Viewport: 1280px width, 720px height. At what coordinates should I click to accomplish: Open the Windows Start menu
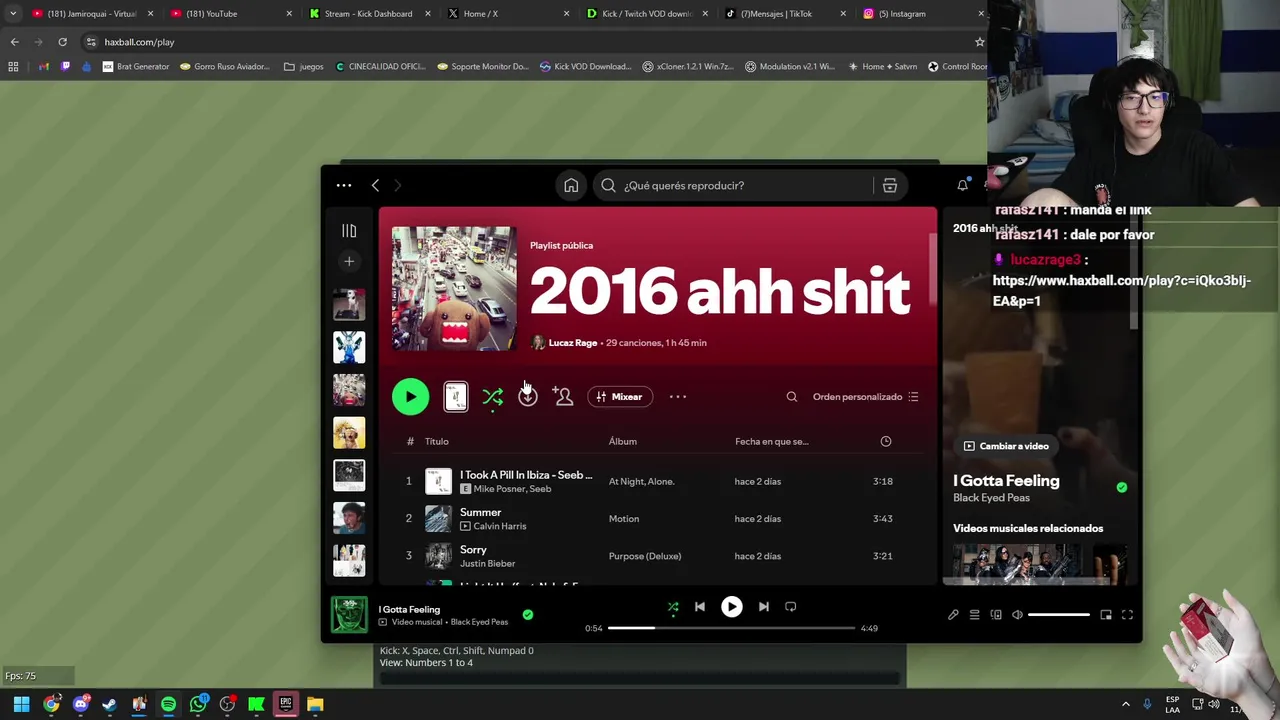point(21,705)
